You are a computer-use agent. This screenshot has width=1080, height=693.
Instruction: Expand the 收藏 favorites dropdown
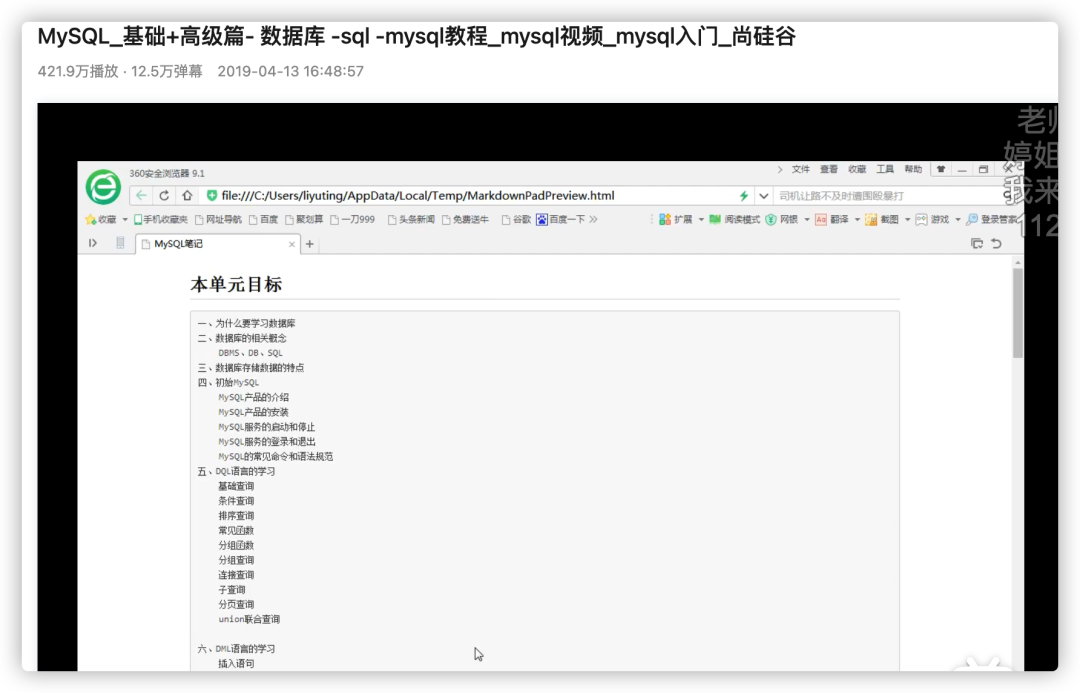(124, 219)
